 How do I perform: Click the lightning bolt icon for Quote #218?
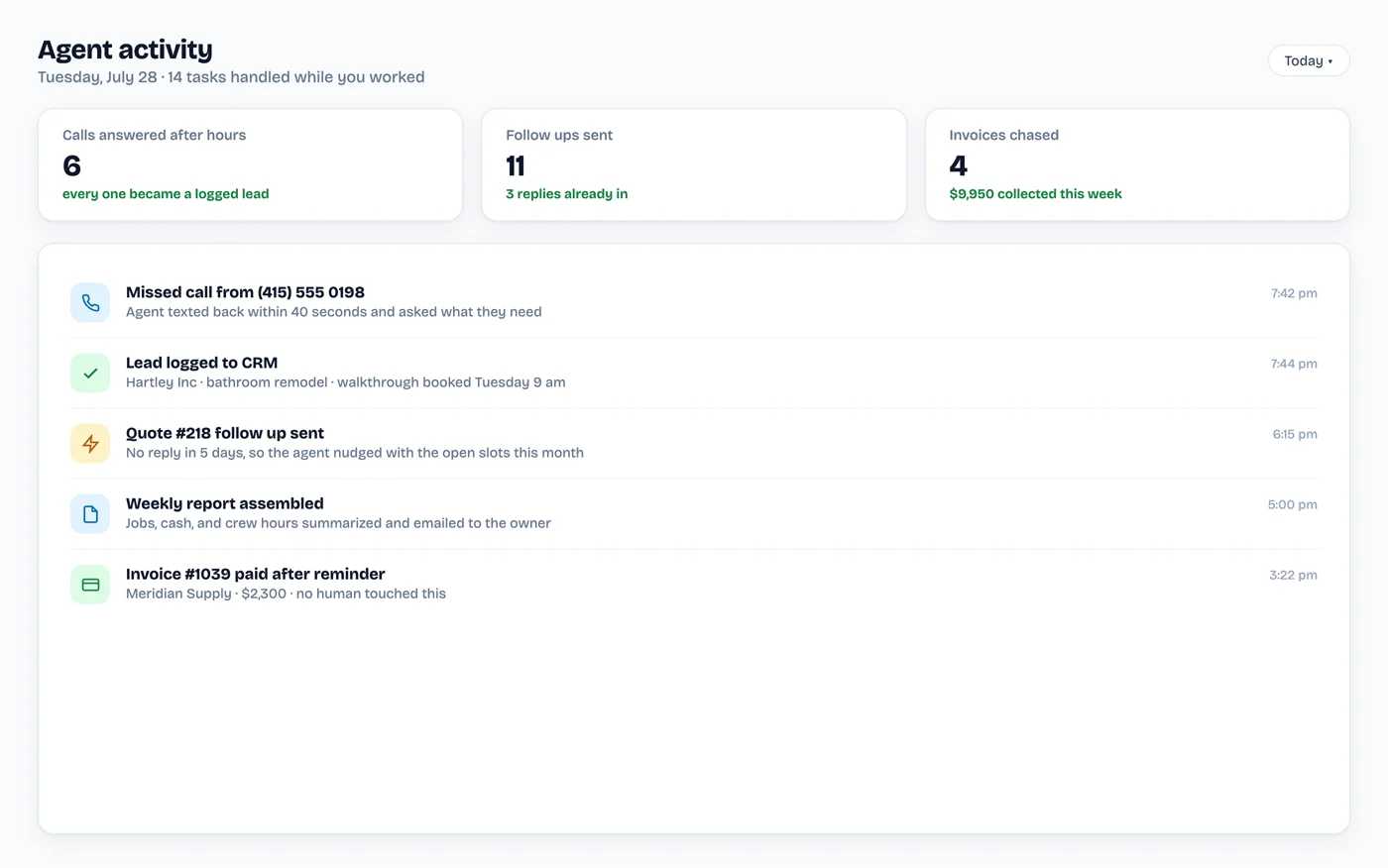pos(90,444)
